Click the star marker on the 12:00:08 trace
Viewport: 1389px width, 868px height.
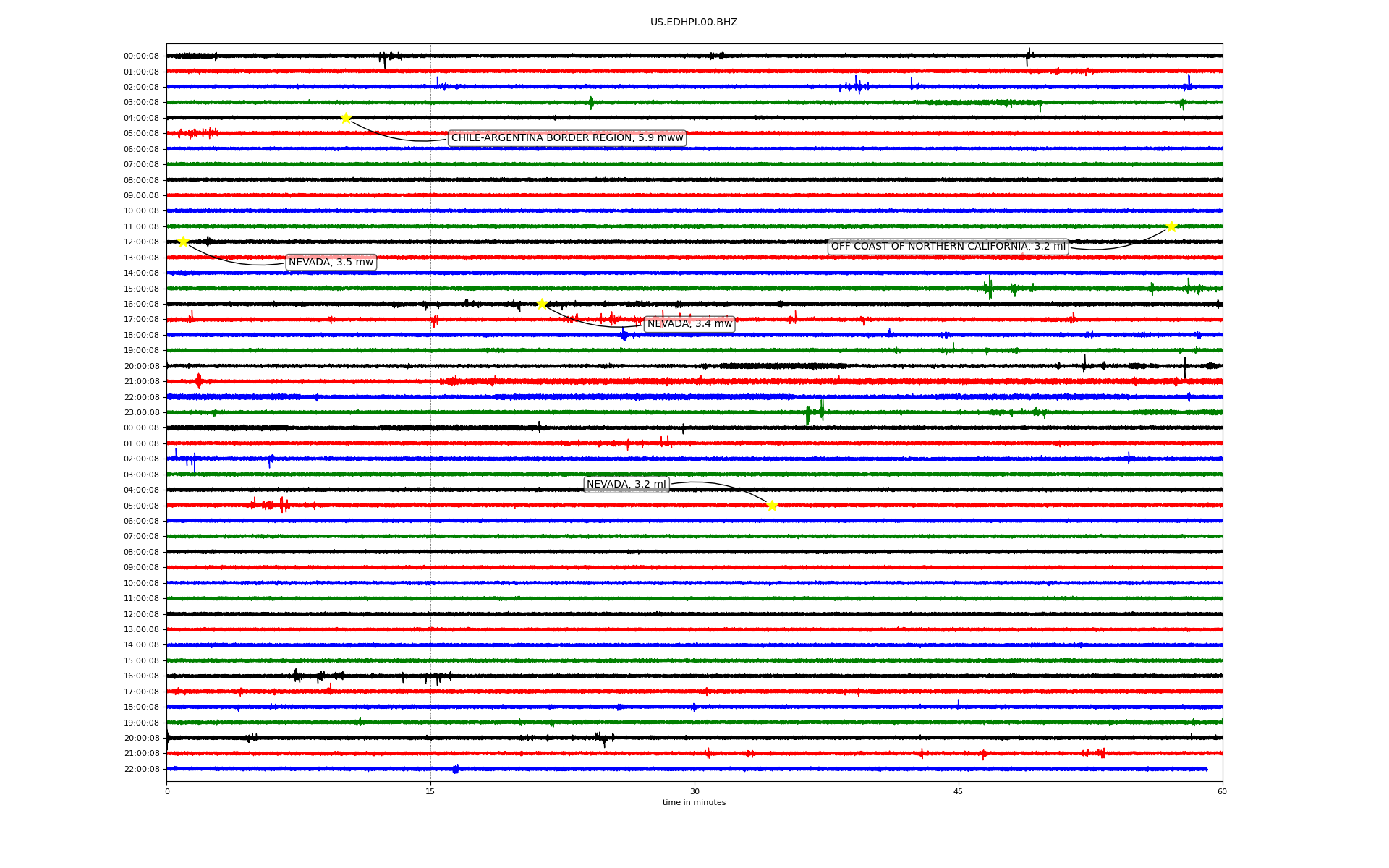coord(183,242)
